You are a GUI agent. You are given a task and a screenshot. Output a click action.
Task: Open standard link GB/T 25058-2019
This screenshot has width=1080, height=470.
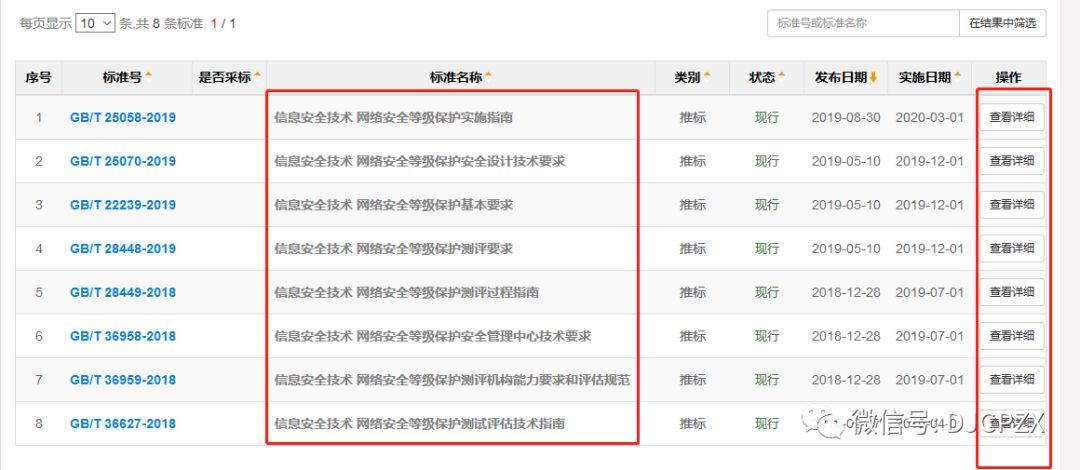click(x=123, y=117)
